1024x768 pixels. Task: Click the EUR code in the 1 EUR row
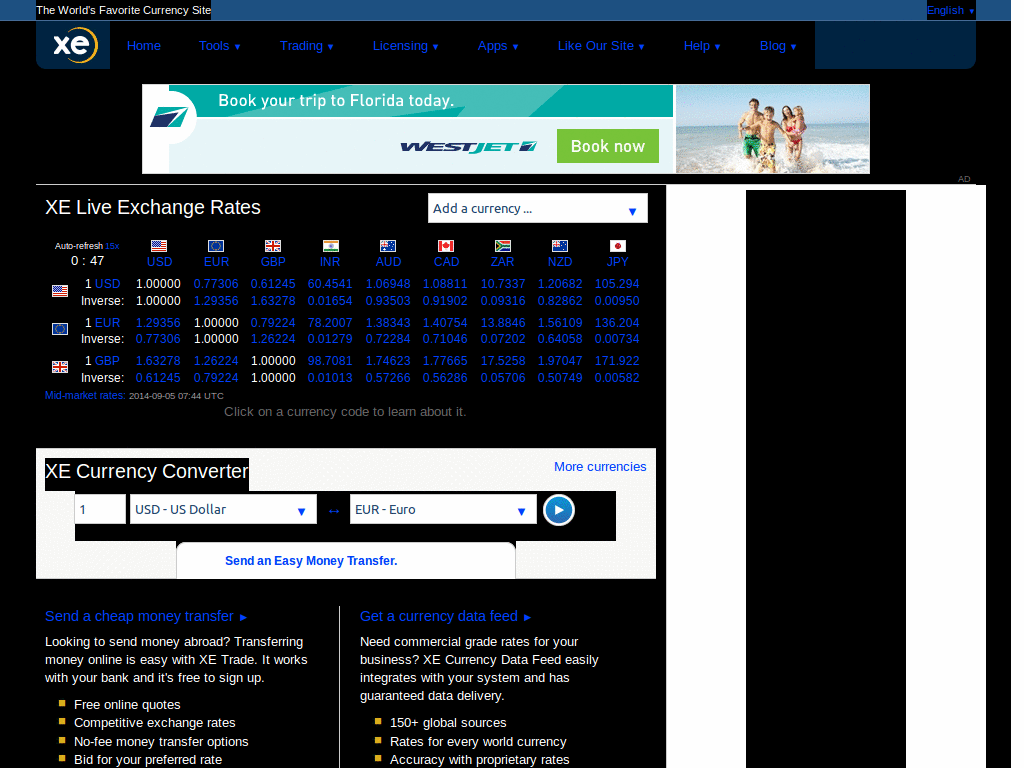click(x=108, y=323)
